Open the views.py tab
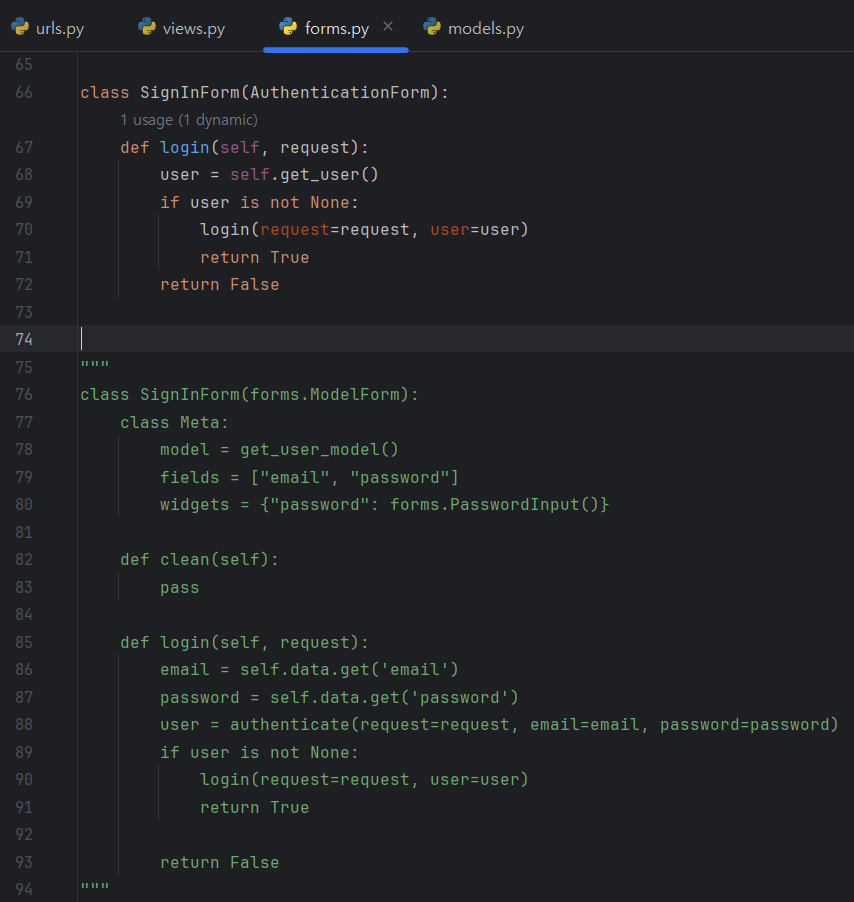The image size is (854, 902). (x=193, y=28)
